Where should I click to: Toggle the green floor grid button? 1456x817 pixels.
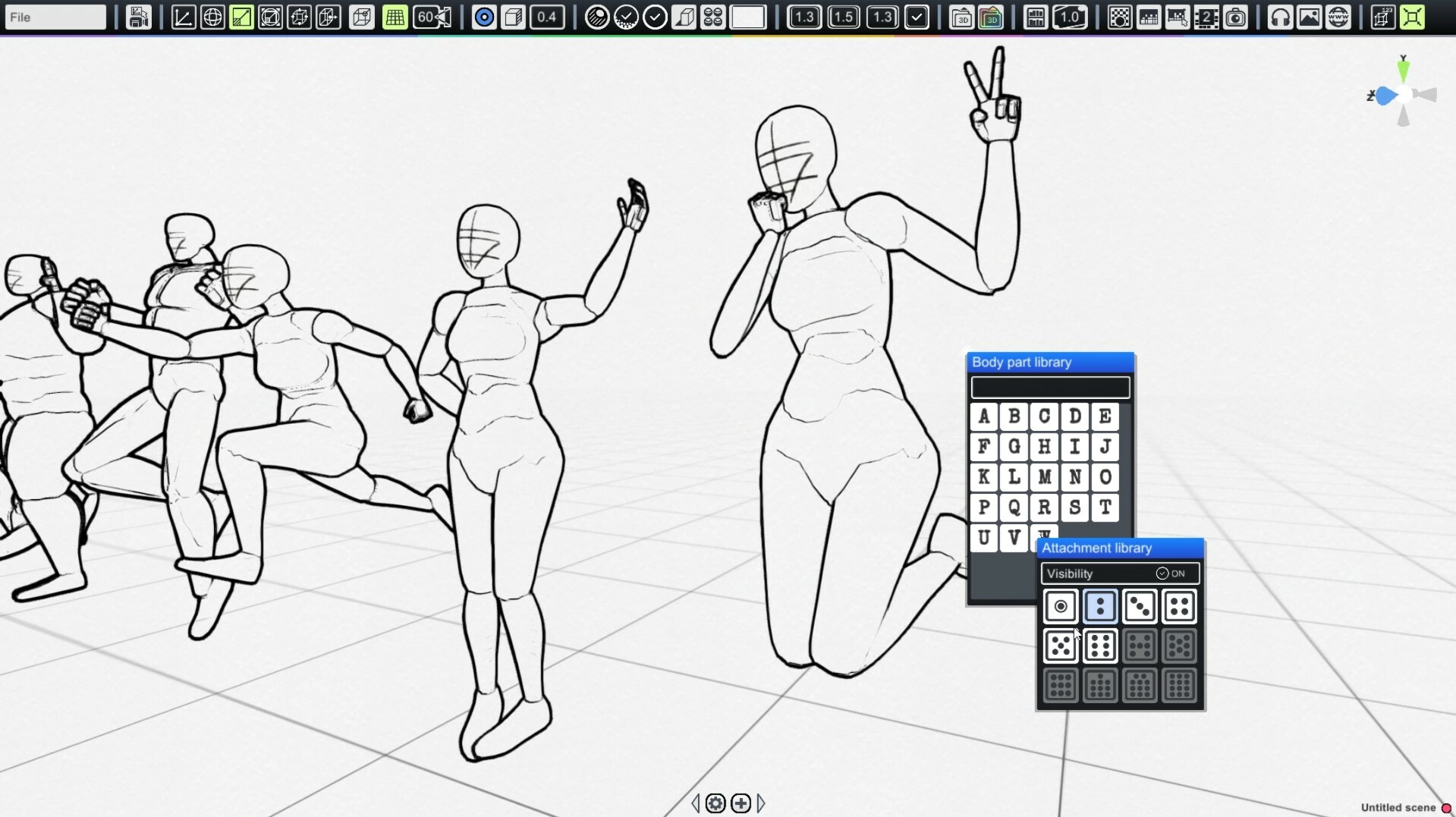395,17
